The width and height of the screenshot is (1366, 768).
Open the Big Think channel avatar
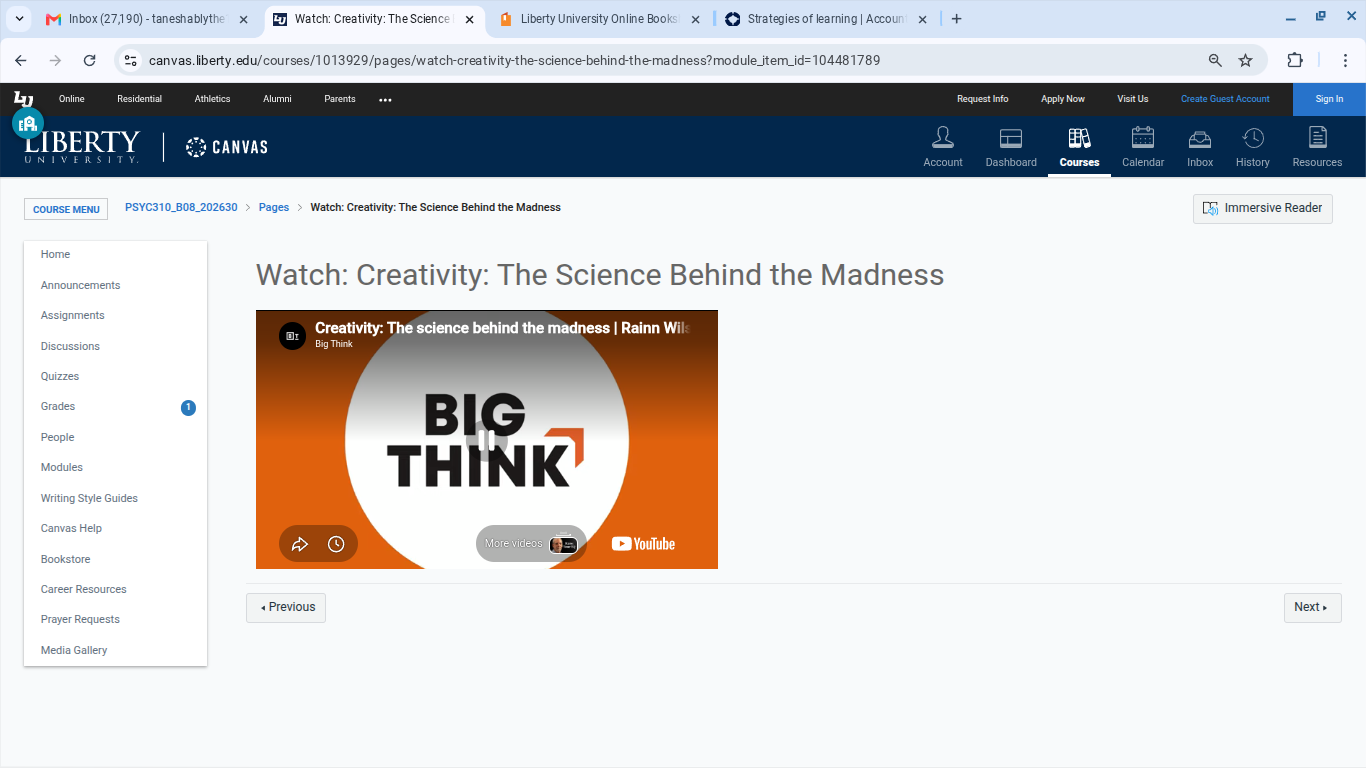pyautogui.click(x=292, y=336)
